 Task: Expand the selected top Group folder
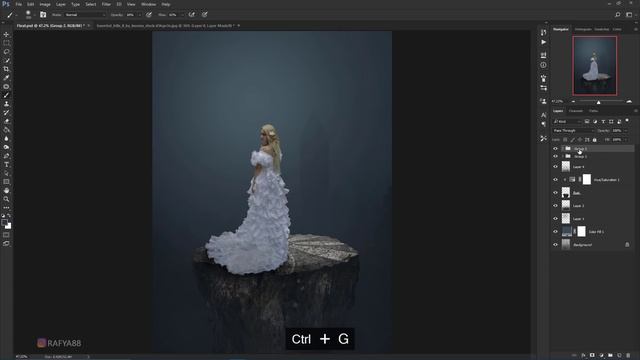pyautogui.click(x=562, y=149)
